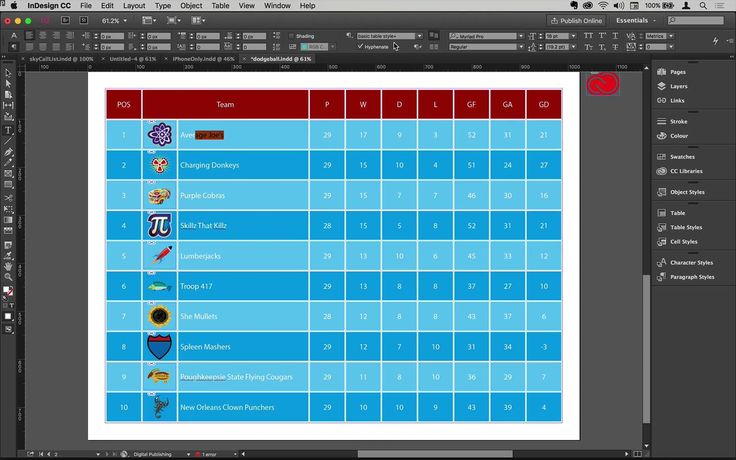
Task: Select the Hand tool
Action: click(x=8, y=267)
